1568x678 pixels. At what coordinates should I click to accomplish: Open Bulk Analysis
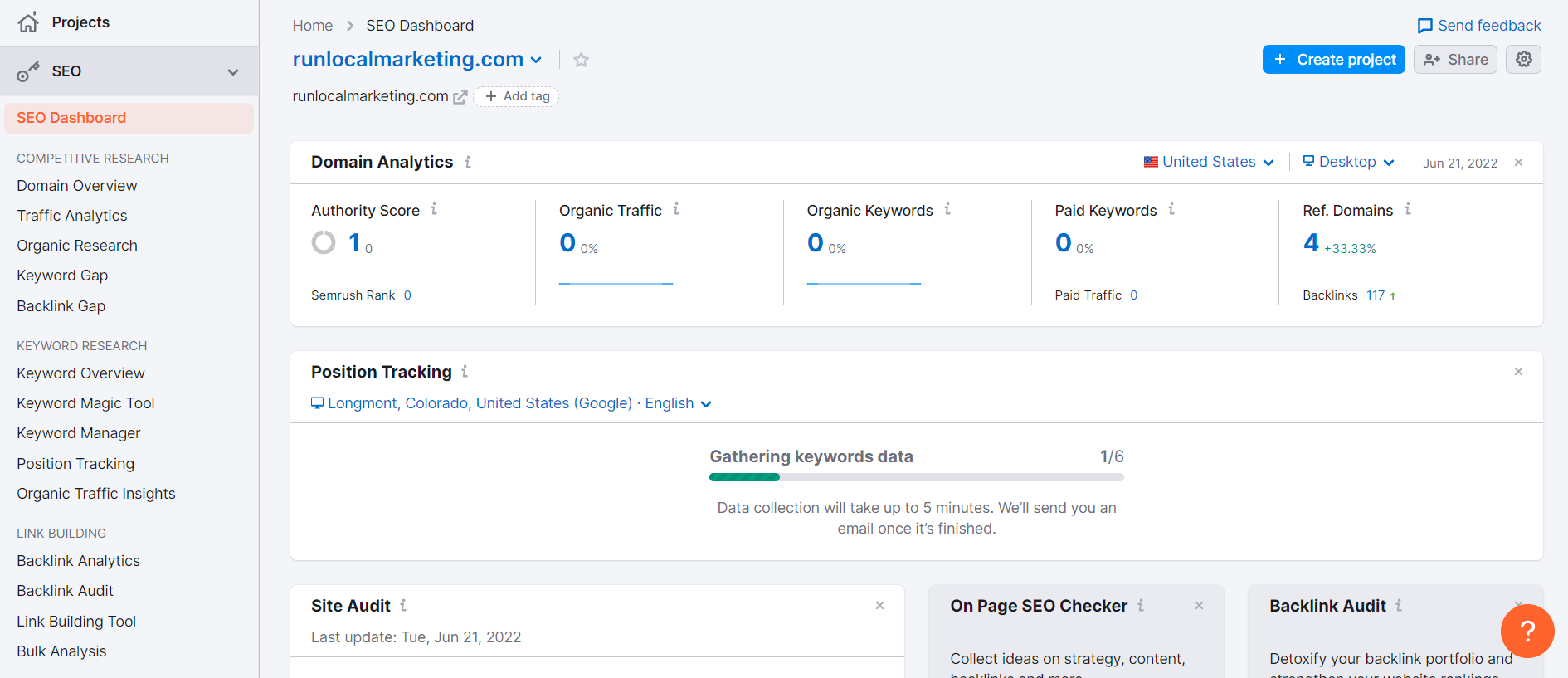click(61, 651)
